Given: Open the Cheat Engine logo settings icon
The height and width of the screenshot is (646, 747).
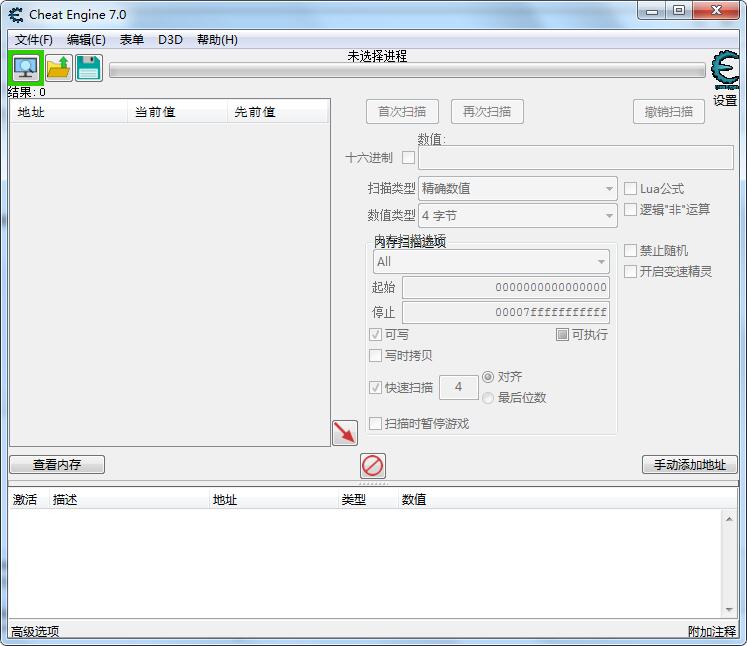Looking at the screenshot, I should coord(725,70).
